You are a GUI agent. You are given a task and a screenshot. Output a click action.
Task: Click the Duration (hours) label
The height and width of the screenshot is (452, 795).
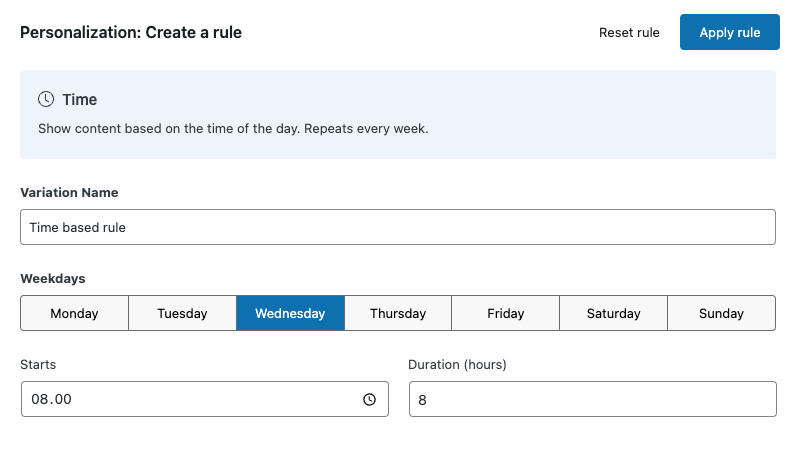(457, 365)
